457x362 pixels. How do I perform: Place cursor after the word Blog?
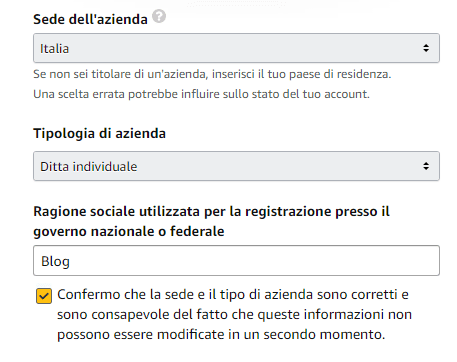pyautogui.click(x=70, y=261)
